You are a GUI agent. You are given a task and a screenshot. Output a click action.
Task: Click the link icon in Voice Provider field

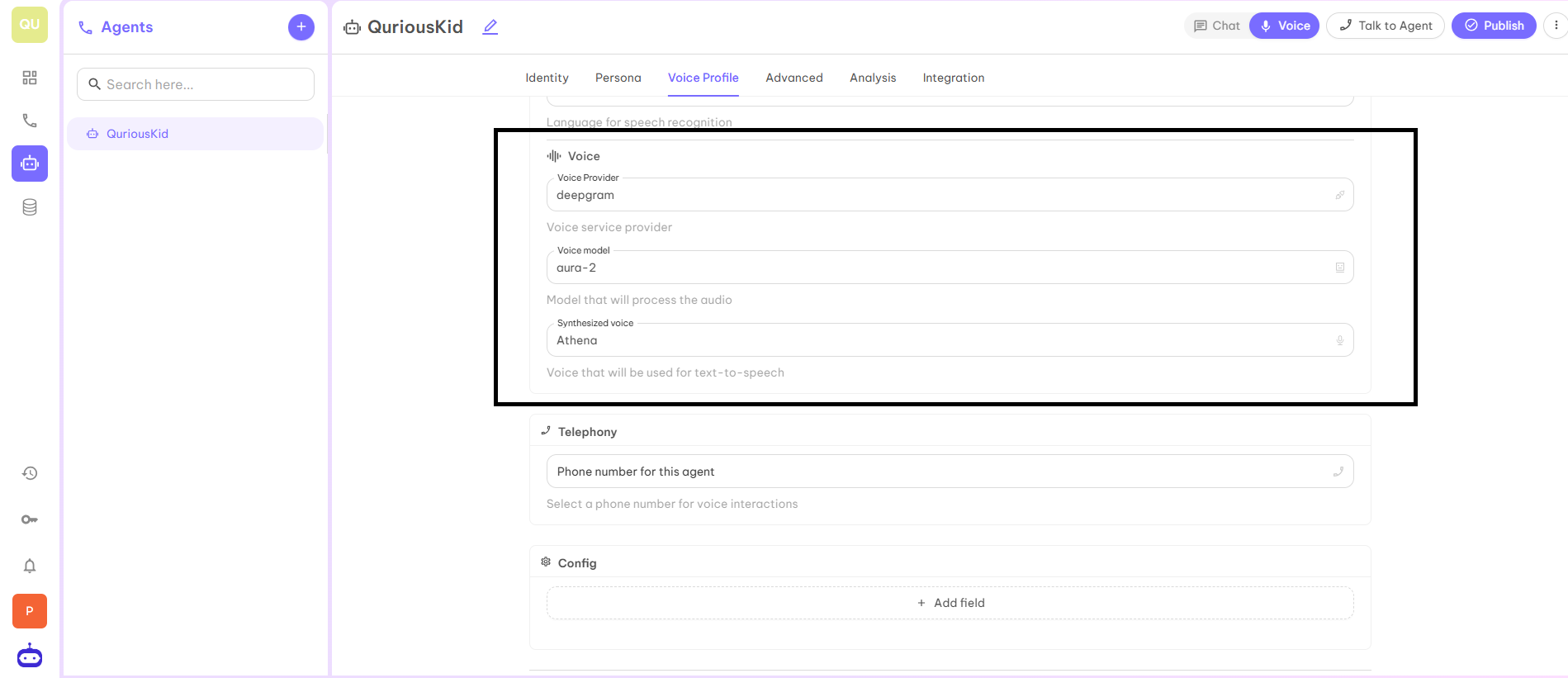pos(1340,195)
